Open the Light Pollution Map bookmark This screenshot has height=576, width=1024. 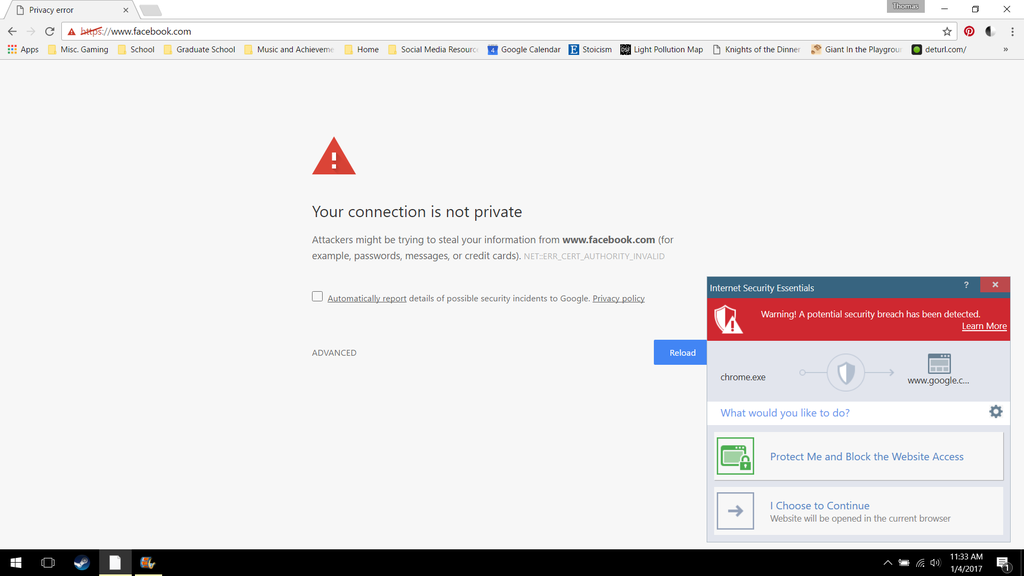click(x=662, y=50)
